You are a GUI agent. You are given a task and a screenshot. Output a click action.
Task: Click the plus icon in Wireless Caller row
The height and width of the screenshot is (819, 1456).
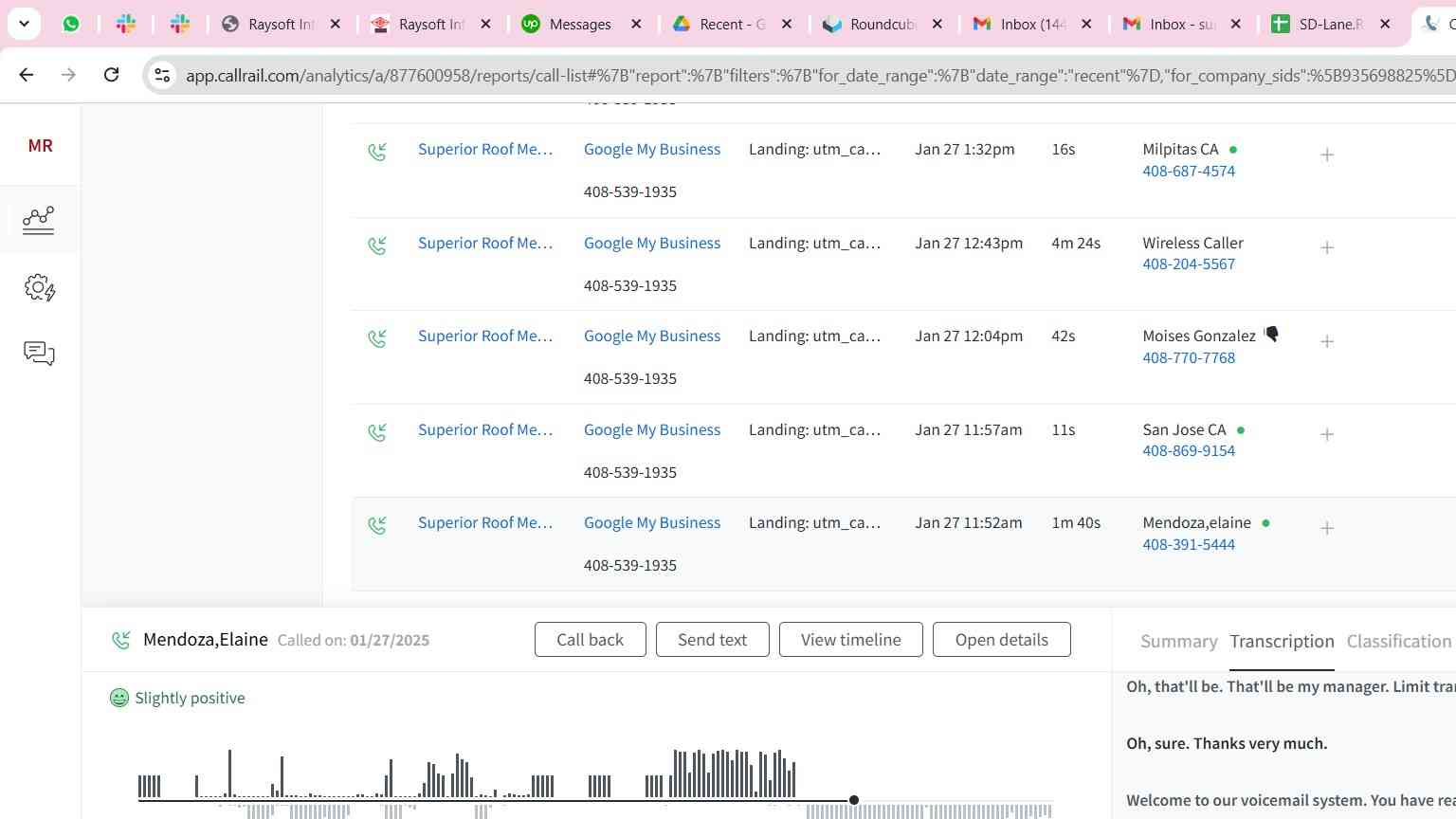[1327, 247]
